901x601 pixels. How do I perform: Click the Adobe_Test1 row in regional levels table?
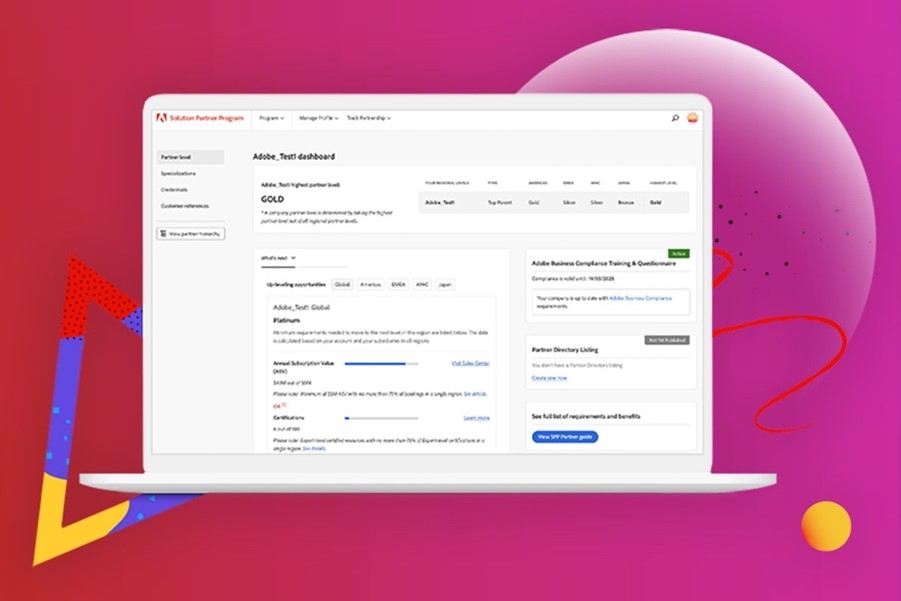[x=555, y=202]
